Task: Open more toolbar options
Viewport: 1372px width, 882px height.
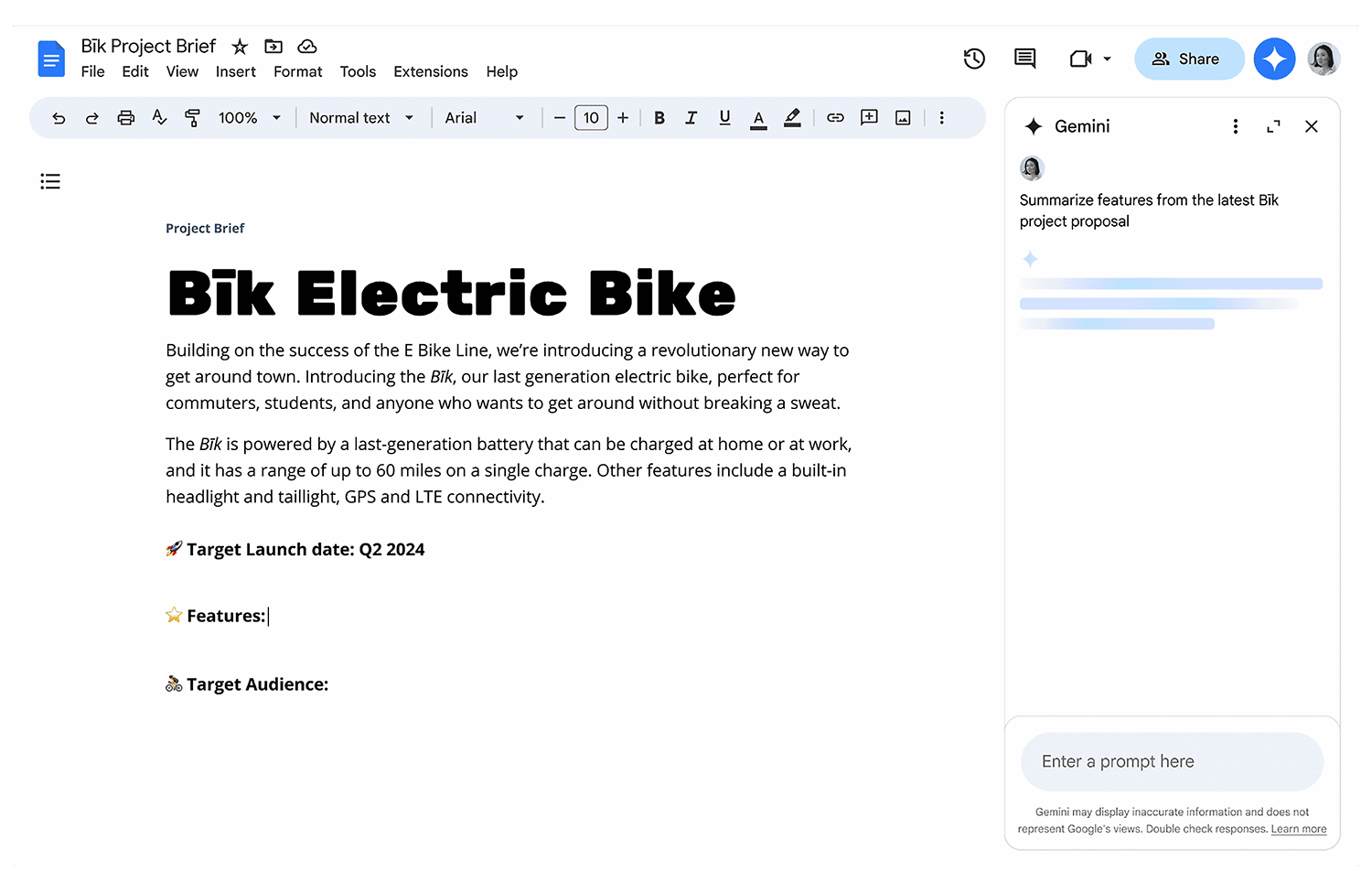Action: [x=941, y=118]
